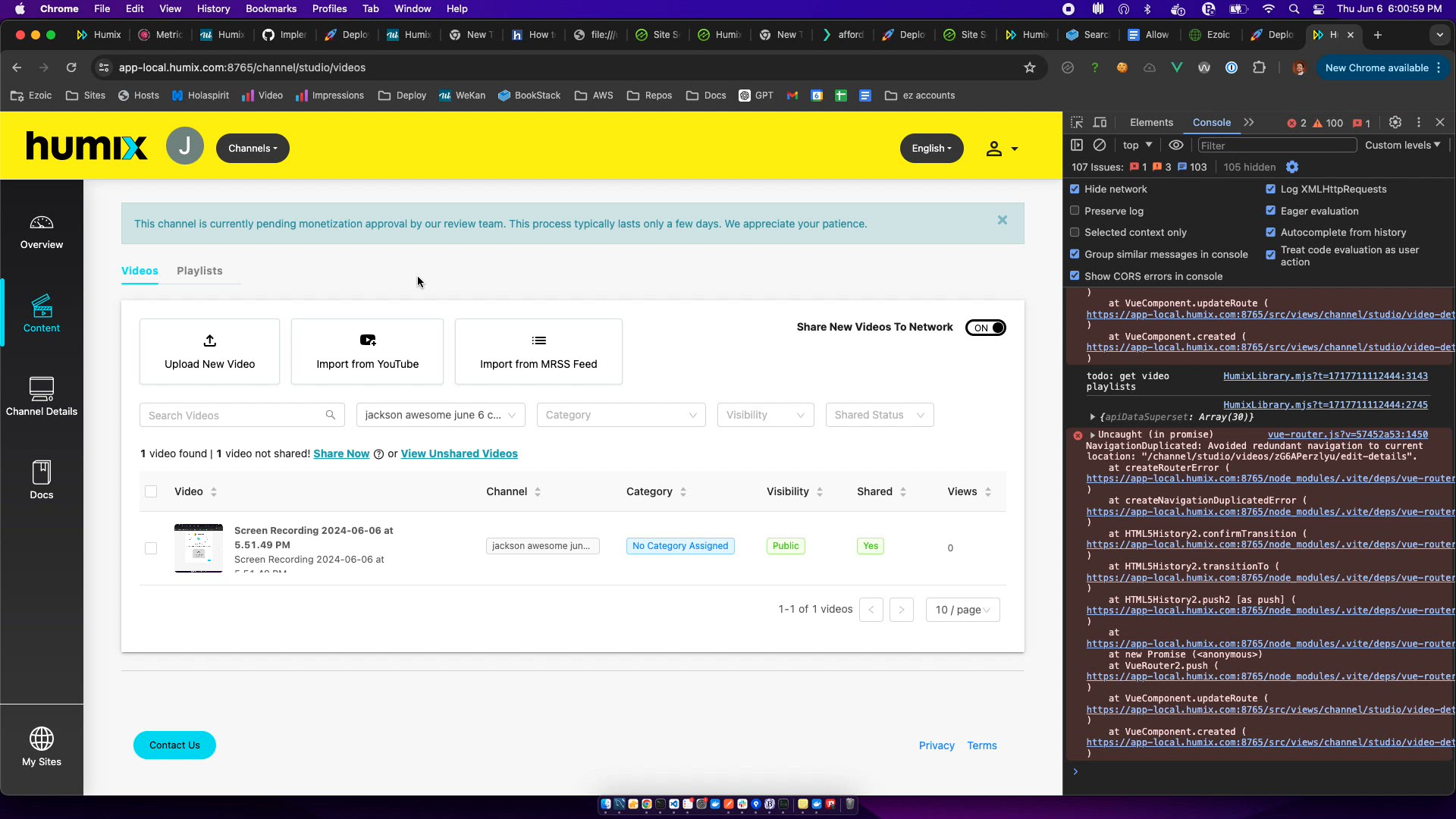This screenshot has height=819, width=1456.
Task: Open DevTools settings gear icon
Action: [1395, 122]
